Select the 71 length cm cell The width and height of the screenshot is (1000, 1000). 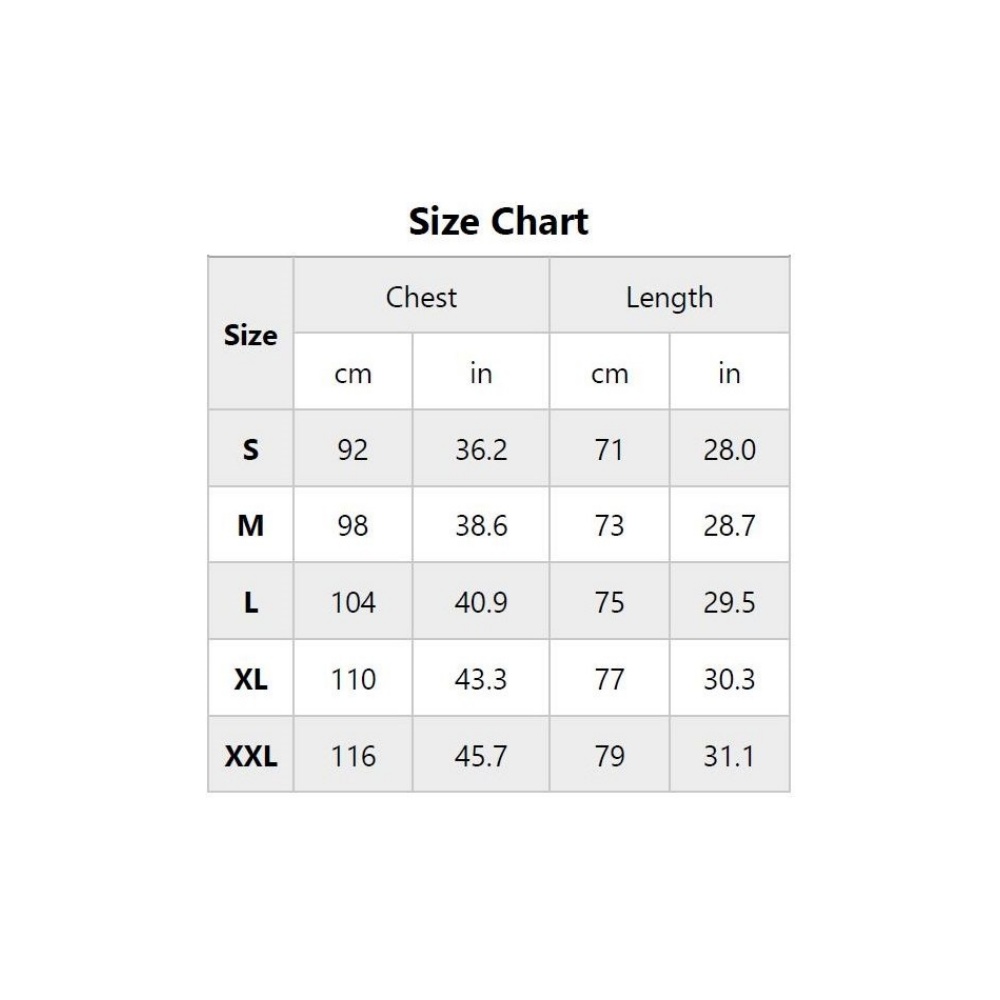pyautogui.click(x=609, y=450)
